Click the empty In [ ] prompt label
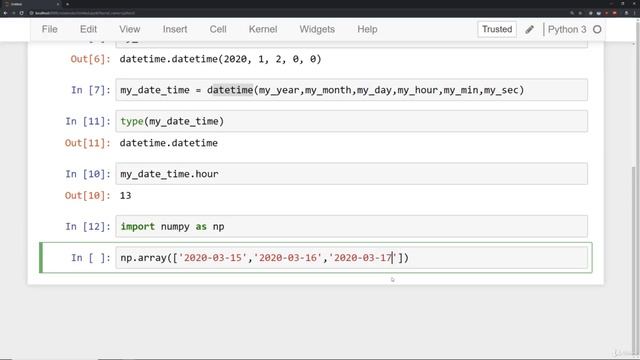640x360 pixels. 91,258
